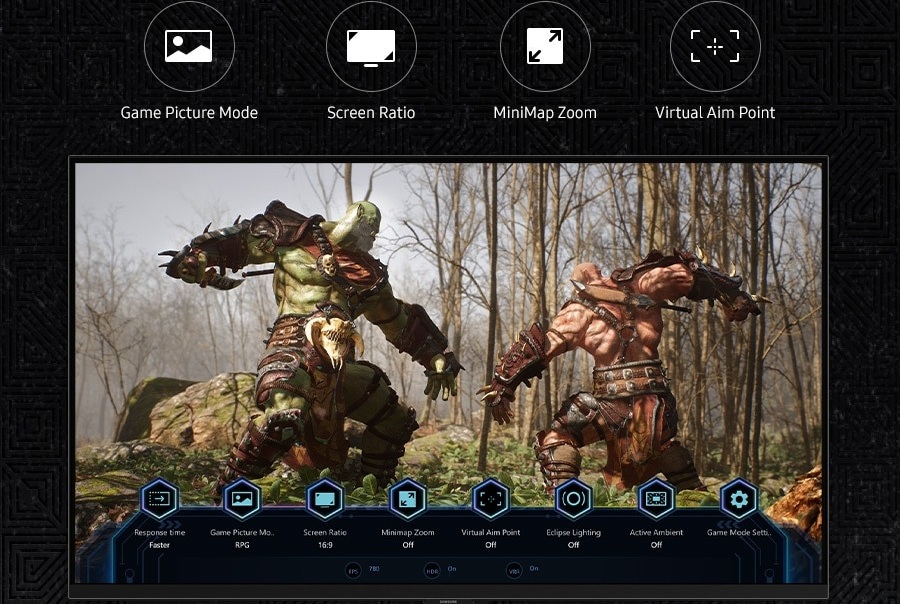Screen dimensions: 900x604
Task: Change the Response time Faster value
Action: (x=160, y=545)
